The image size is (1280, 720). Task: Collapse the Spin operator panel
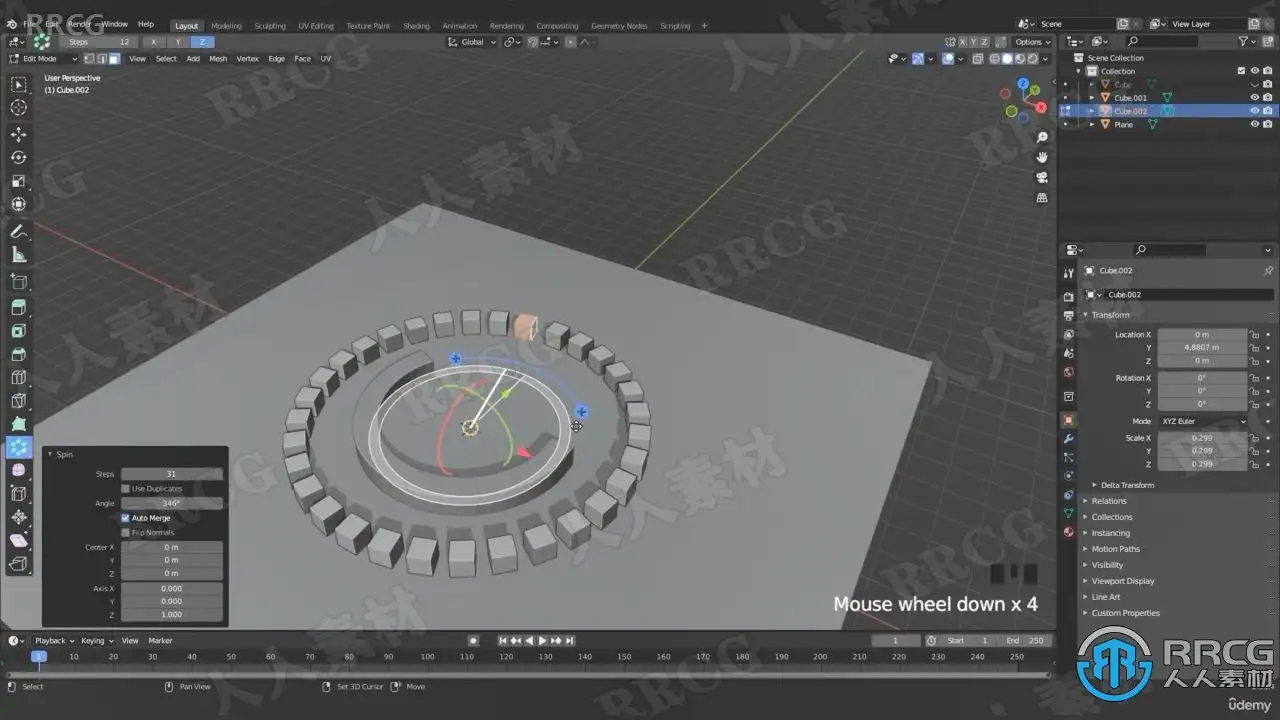pyautogui.click(x=51, y=454)
